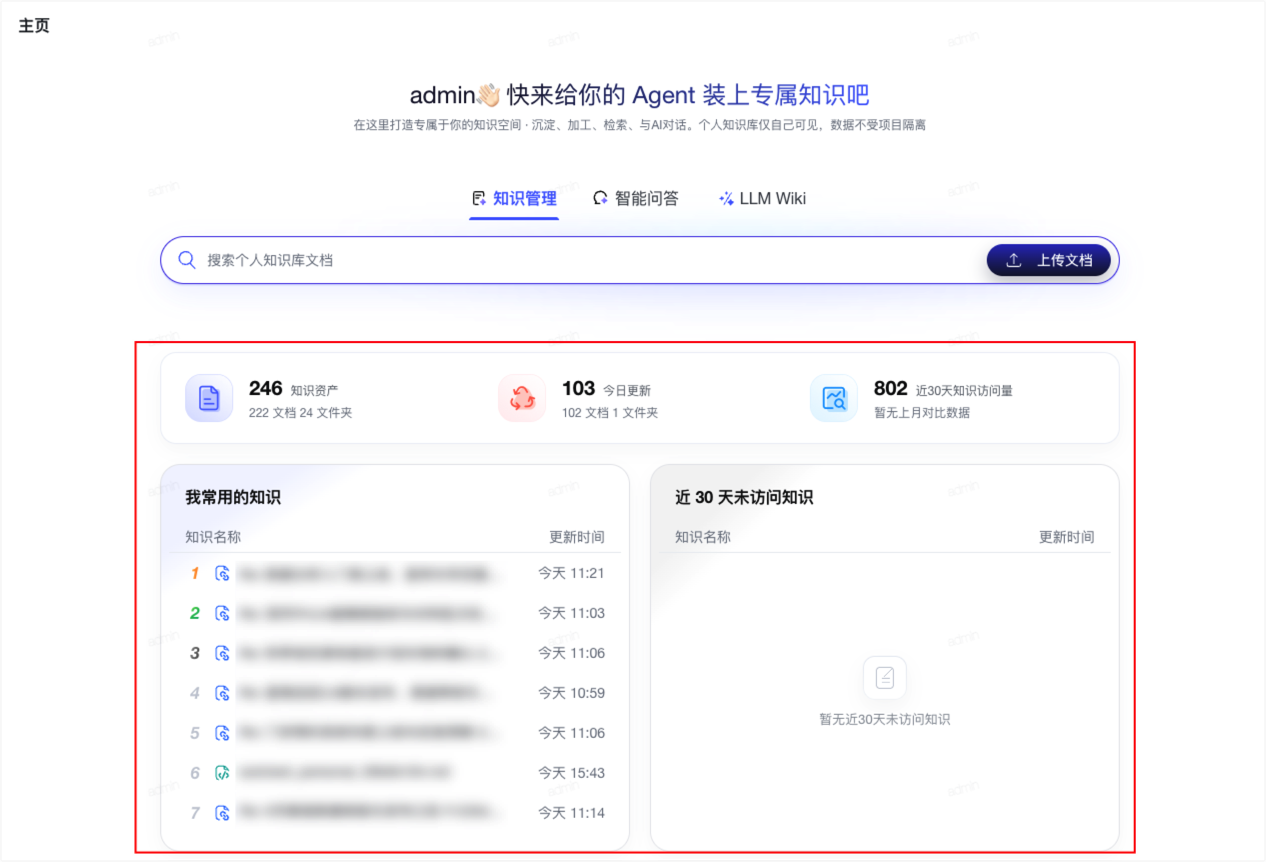The image size is (1266, 862).
Task: Click the magnifier icon in the search bar
Action: [187, 260]
